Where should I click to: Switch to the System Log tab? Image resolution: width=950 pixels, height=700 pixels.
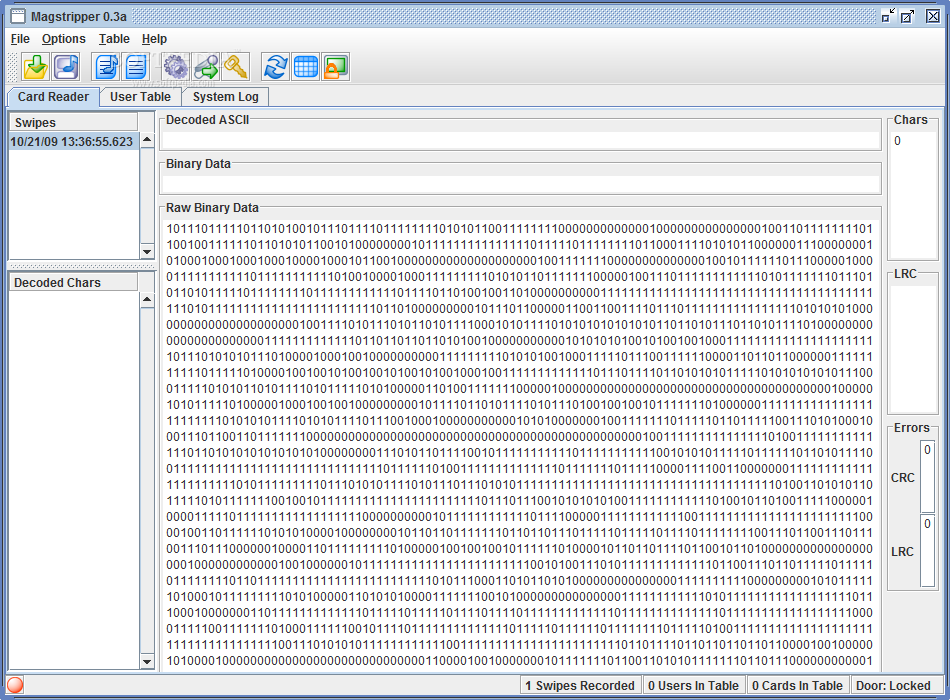[x=225, y=97]
